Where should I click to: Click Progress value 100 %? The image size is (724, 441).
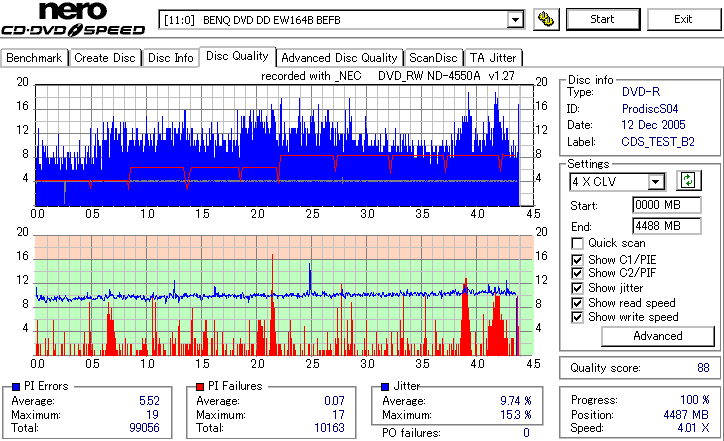(x=695, y=400)
